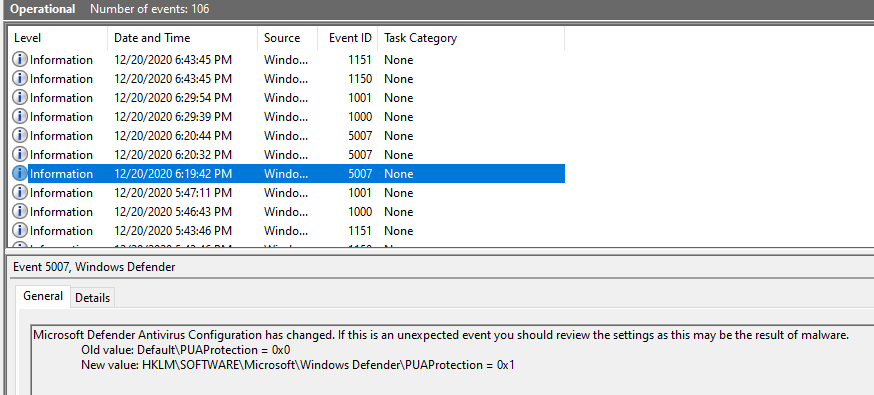
Task: Click the Old value PUAProtection line
Action: (186, 350)
